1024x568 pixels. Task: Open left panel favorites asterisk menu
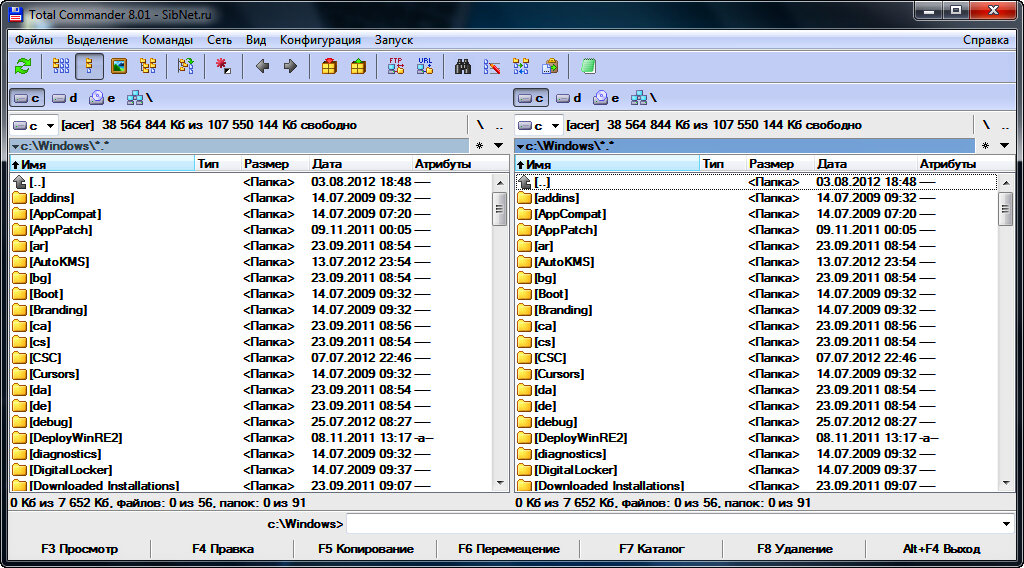point(480,146)
